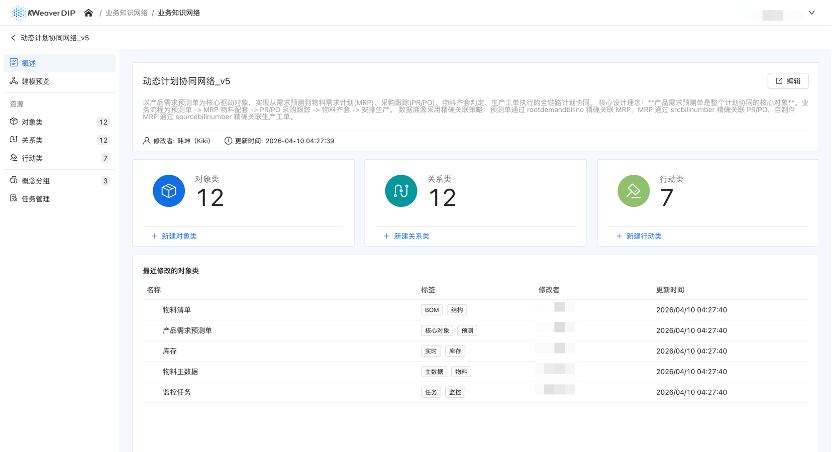Viewport: 832px width, 452px height.
Task: Click 新建行动类 link
Action: pos(639,236)
